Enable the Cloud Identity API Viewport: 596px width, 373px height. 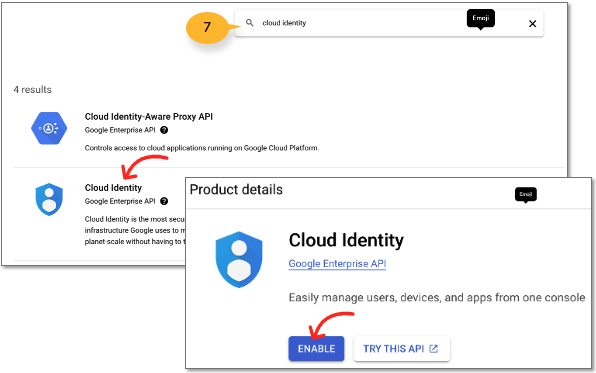(316, 349)
